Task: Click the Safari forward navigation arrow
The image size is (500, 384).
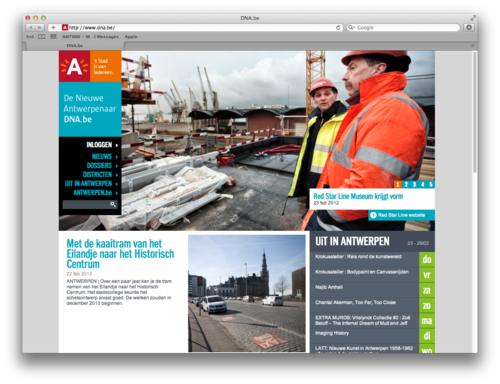Action: coord(40,27)
